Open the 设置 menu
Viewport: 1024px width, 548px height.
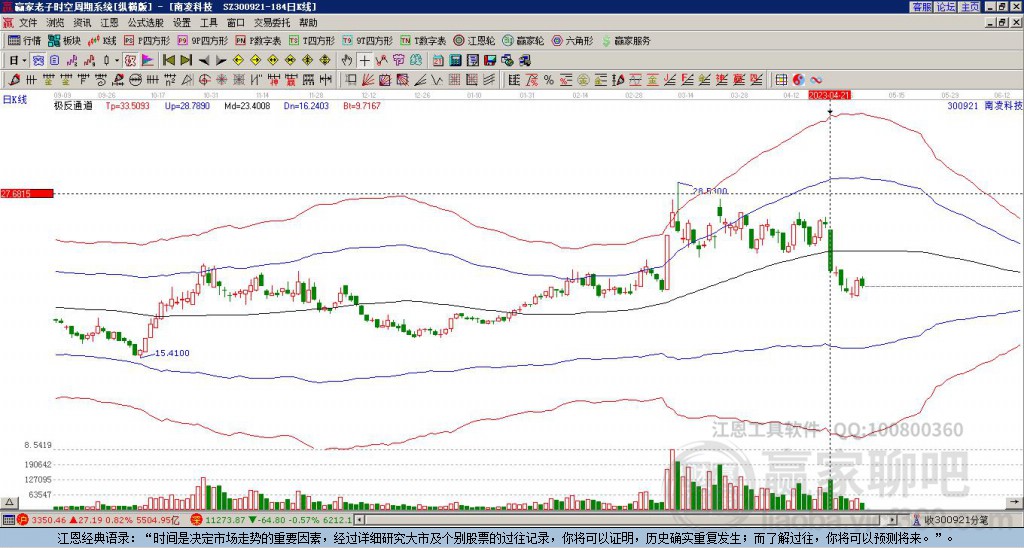[182, 23]
